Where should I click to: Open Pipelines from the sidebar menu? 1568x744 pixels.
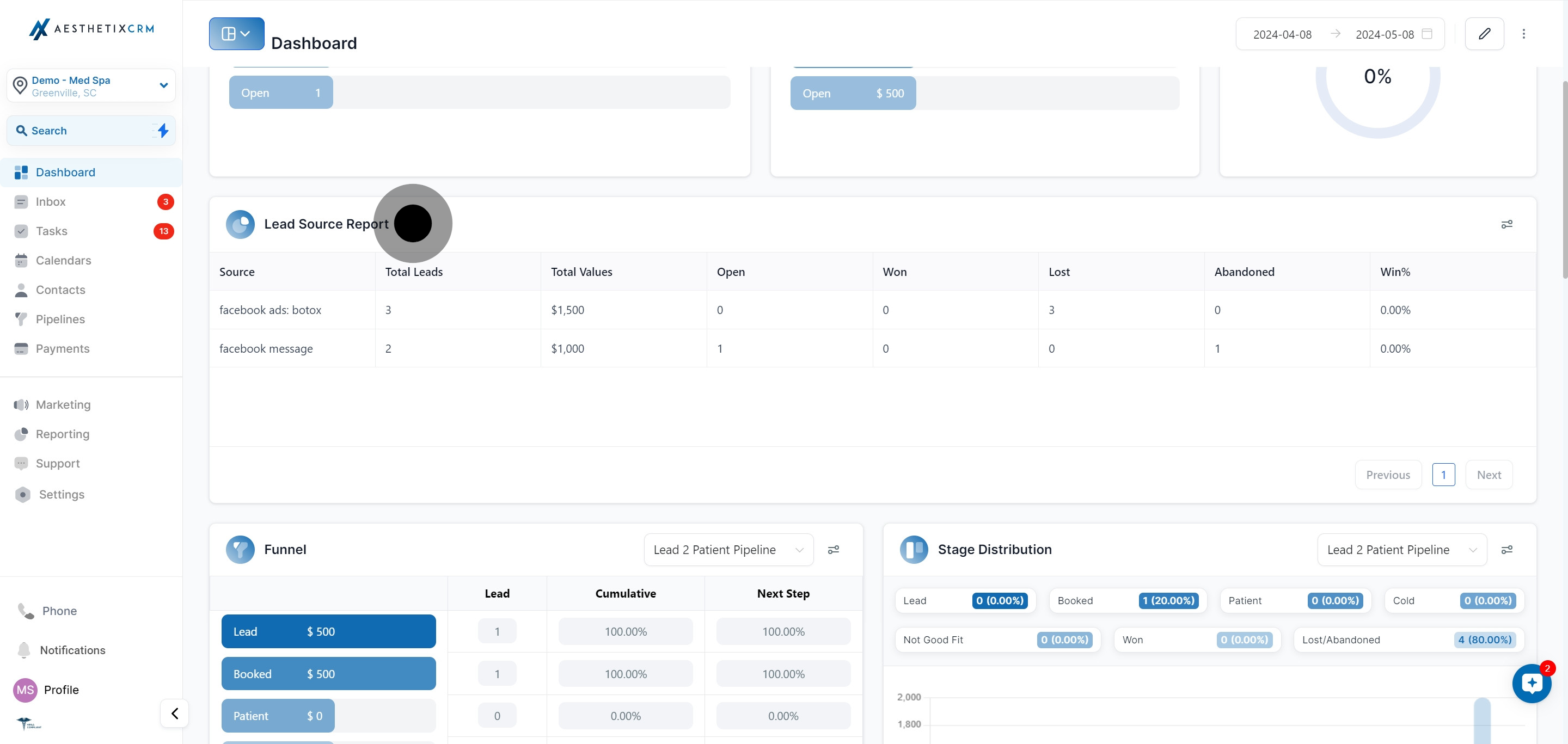tap(60, 319)
